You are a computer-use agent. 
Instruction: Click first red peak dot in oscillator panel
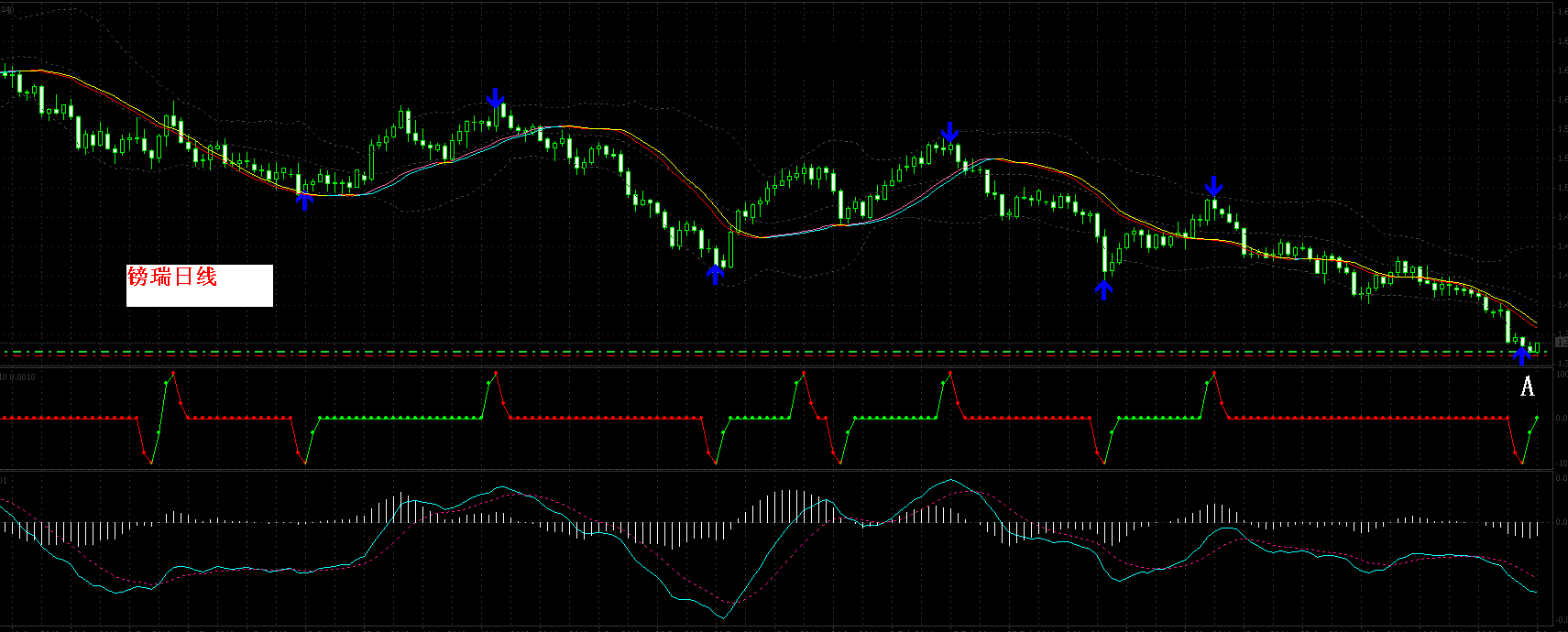173,373
